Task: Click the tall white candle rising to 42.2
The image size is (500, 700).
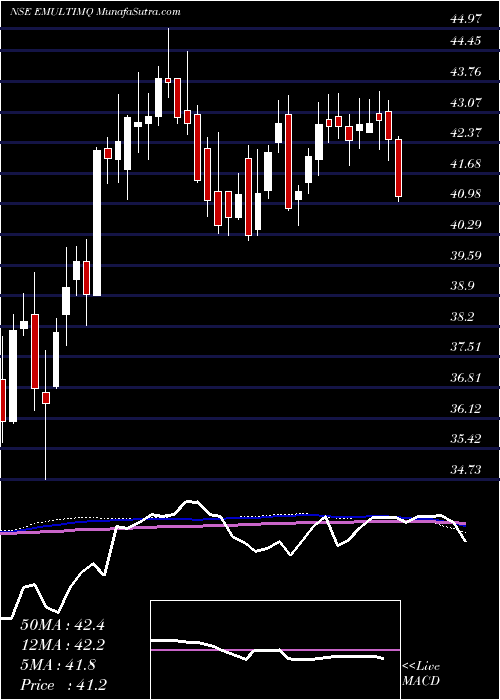Action: 97,223
